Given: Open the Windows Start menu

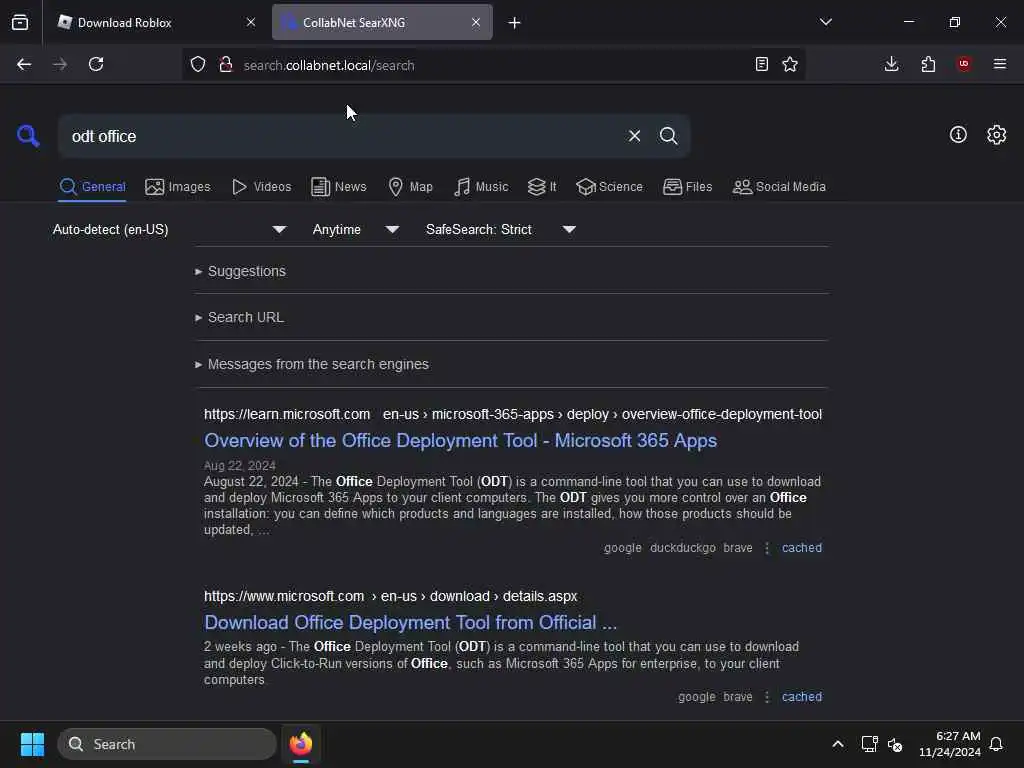Looking at the screenshot, I should click(x=32, y=744).
